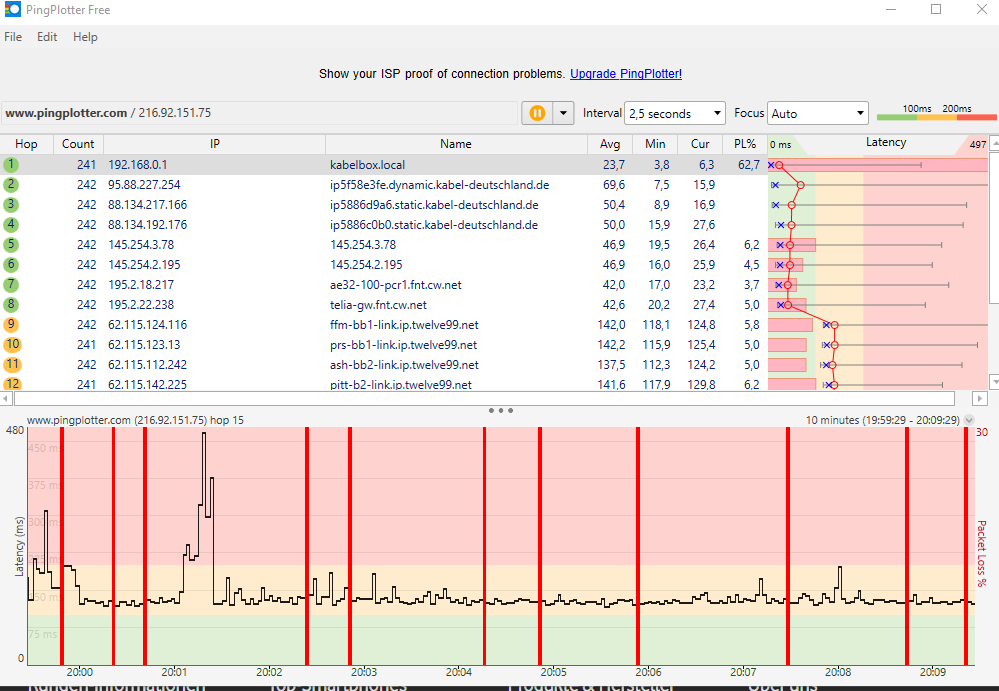
Task: Click the hop 12 orange circle icon
Action: point(12,383)
